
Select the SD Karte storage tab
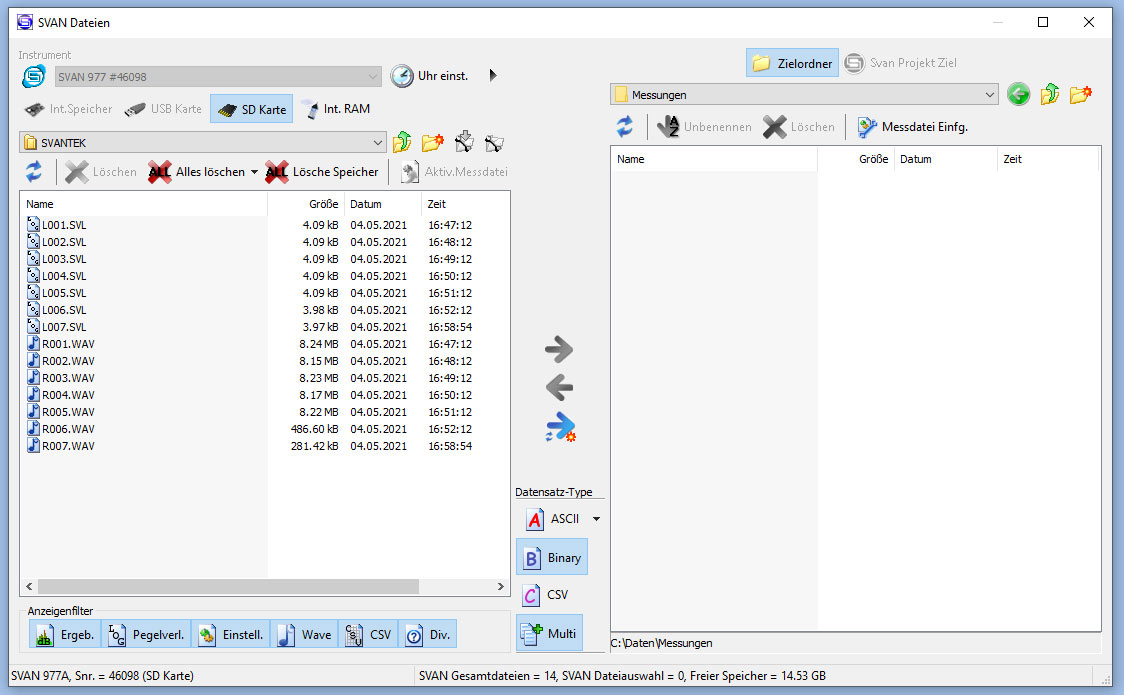pos(252,109)
